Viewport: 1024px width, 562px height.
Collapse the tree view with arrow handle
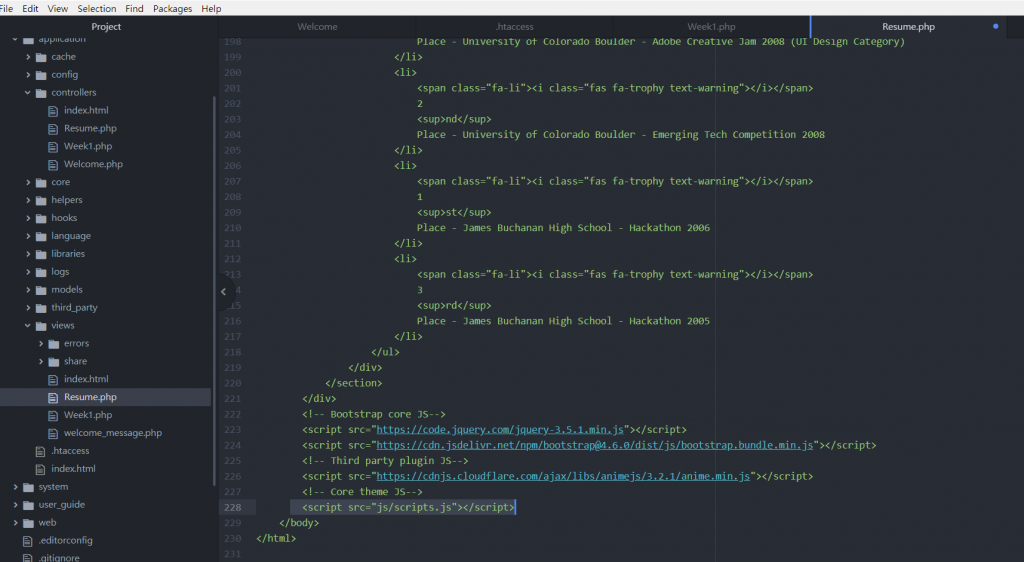pos(224,292)
